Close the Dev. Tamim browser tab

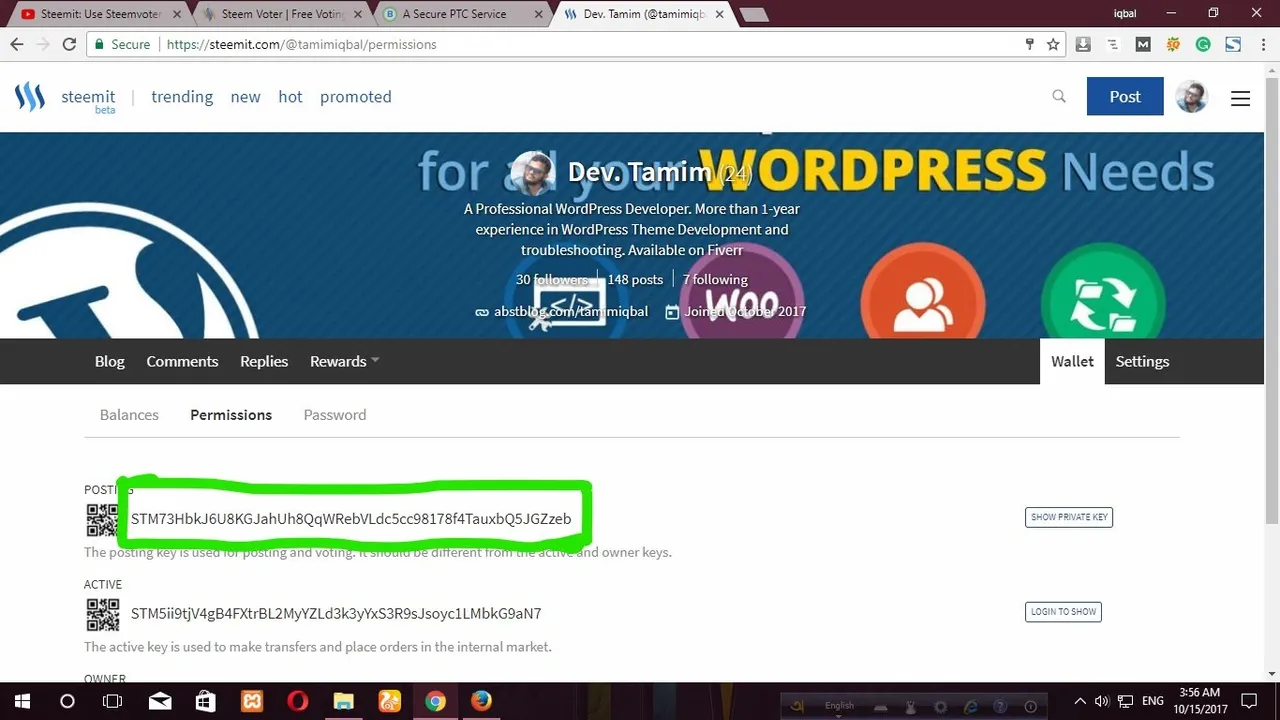click(x=720, y=14)
